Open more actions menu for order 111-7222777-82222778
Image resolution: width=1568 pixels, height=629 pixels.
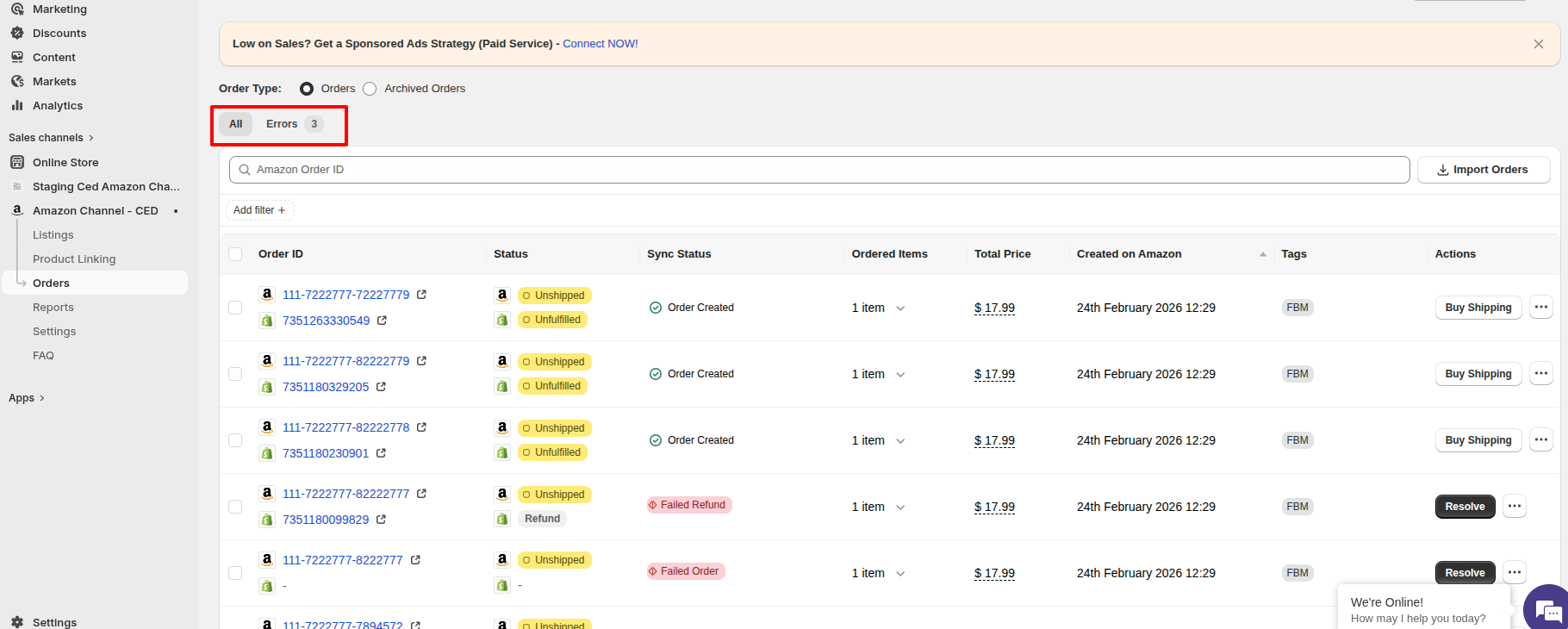click(x=1540, y=439)
